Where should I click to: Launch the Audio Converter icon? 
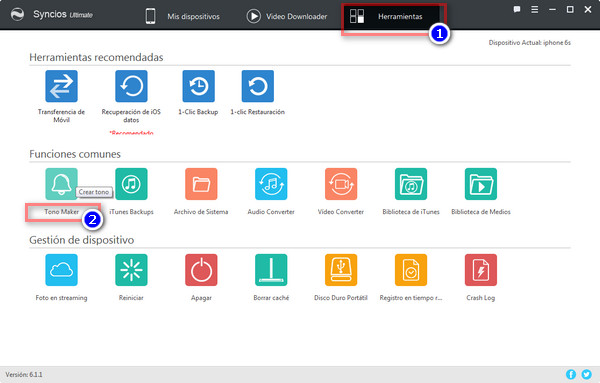[271, 184]
